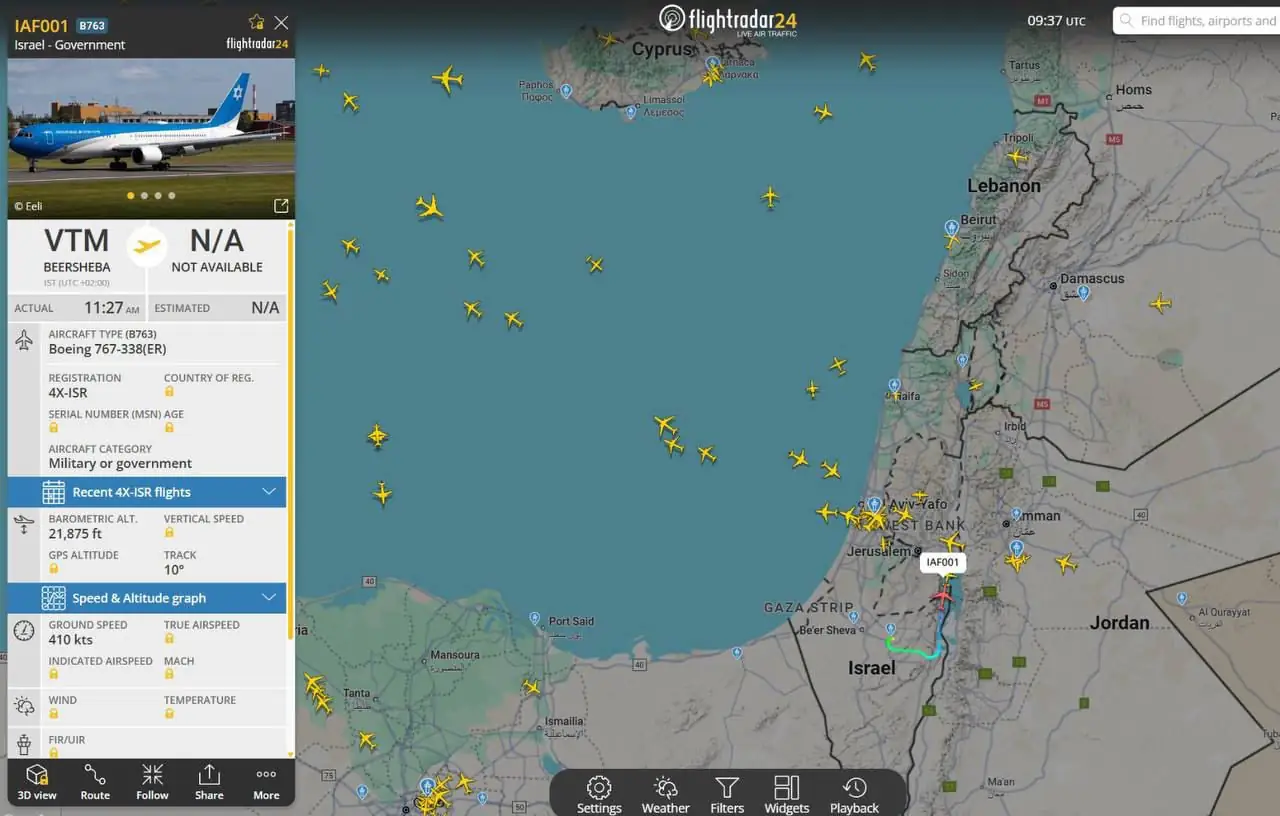The width and height of the screenshot is (1280, 816).
Task: Open map Settings gear
Action: (x=599, y=794)
